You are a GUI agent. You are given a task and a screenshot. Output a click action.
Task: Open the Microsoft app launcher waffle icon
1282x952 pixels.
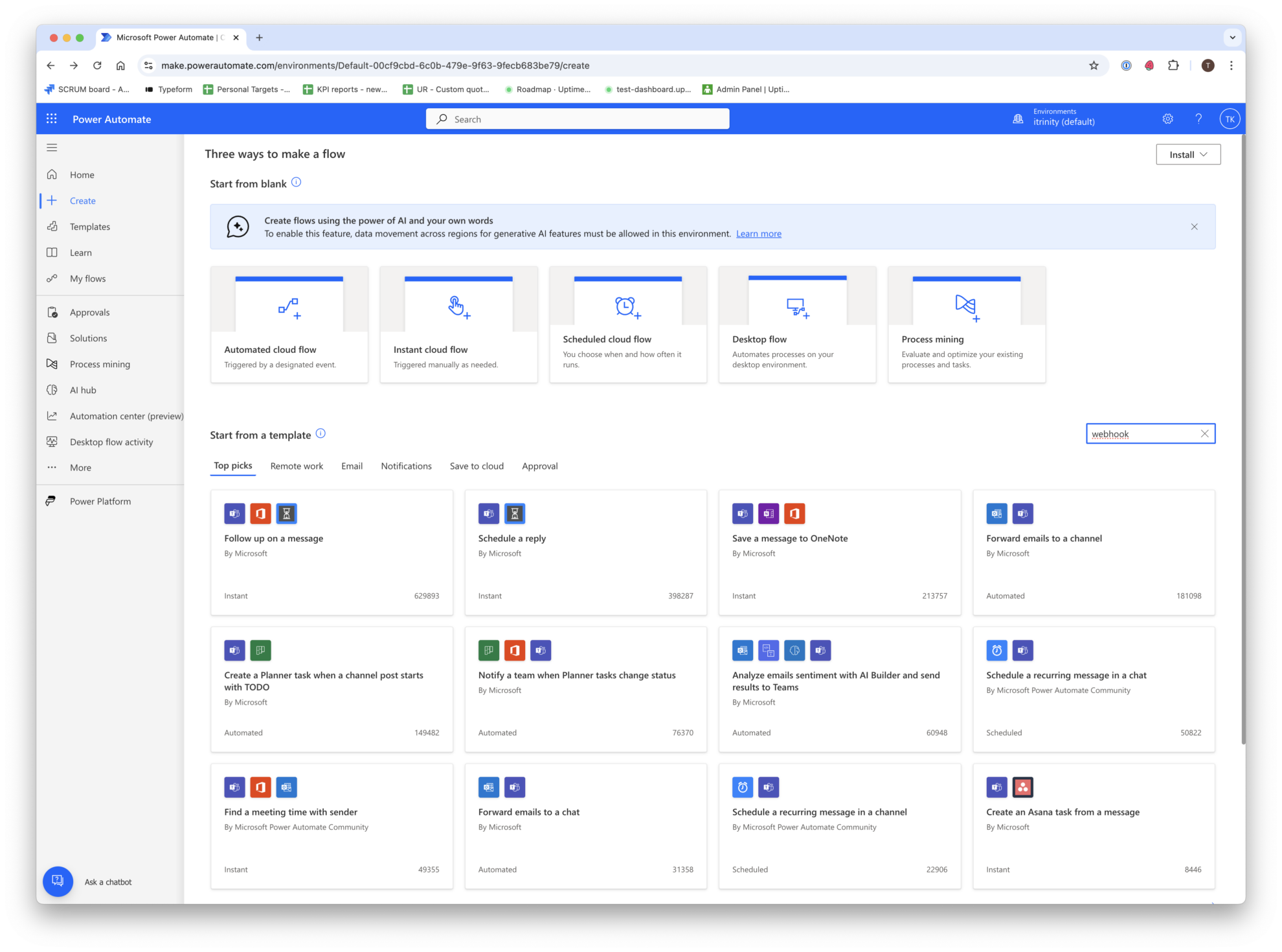tap(51, 119)
